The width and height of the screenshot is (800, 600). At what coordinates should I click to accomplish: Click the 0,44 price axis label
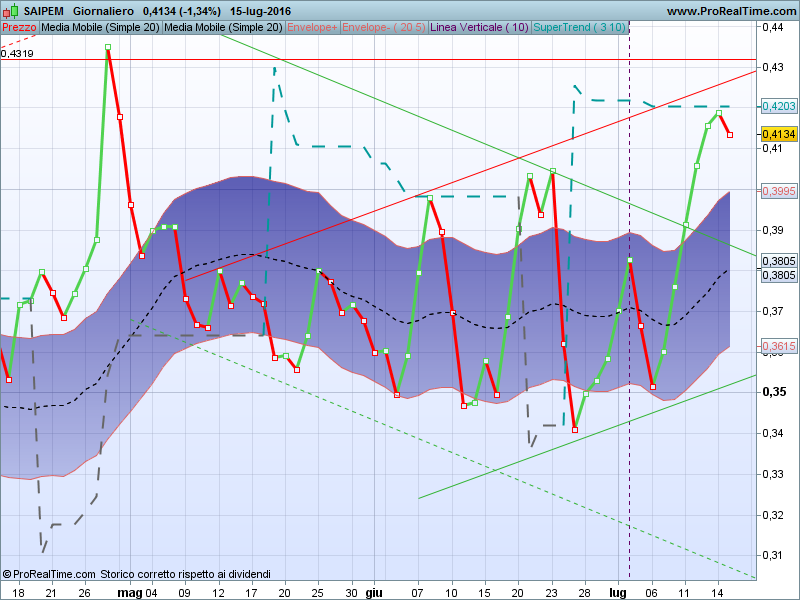pyautogui.click(x=772, y=27)
